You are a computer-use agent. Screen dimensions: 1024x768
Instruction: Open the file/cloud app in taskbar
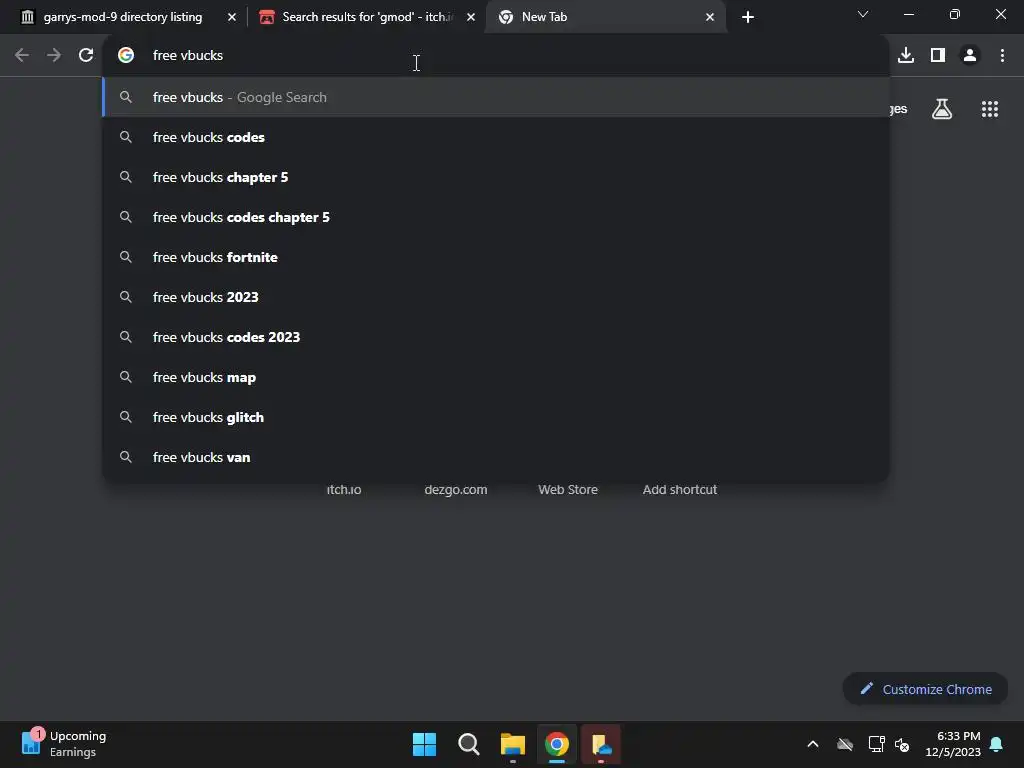(601, 744)
